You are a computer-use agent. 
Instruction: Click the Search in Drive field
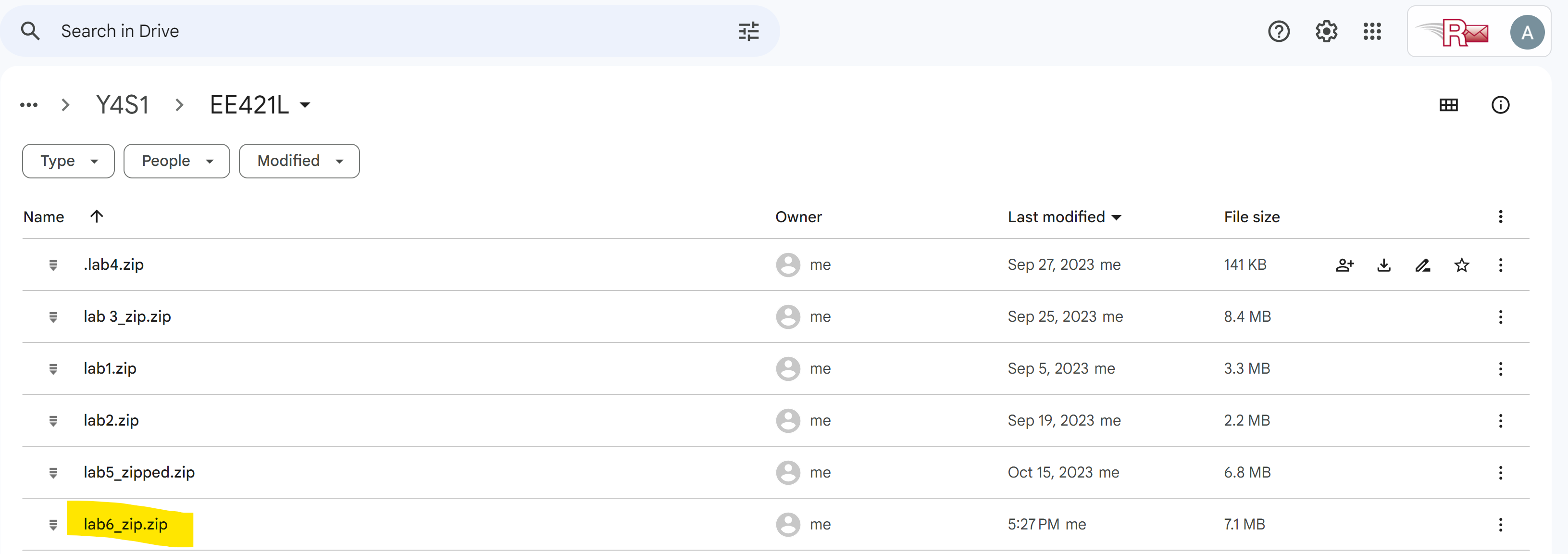(389, 31)
